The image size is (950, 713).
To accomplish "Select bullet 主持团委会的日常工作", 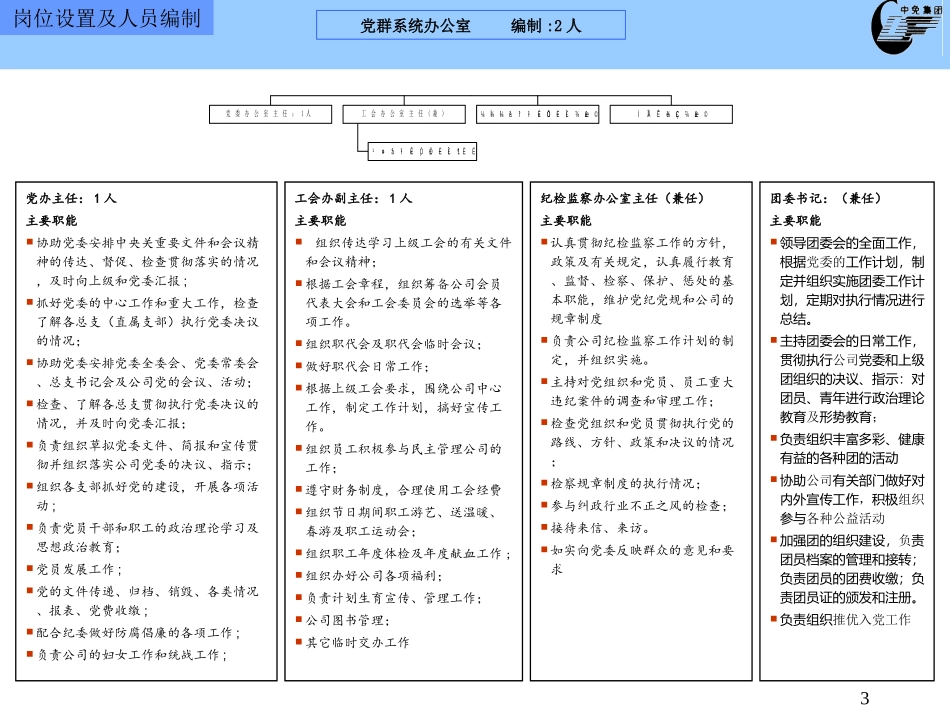I will pos(848,379).
